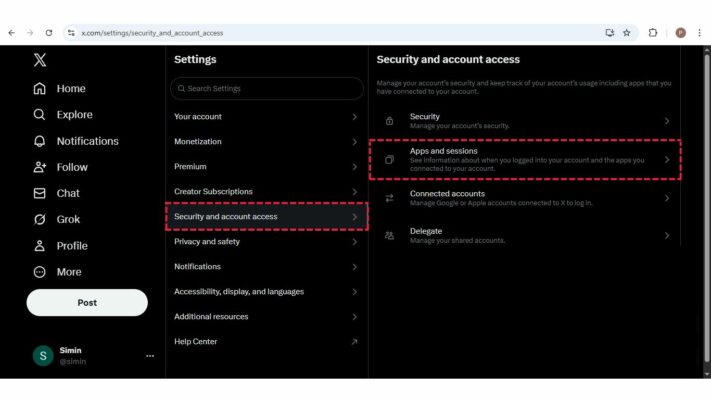This screenshot has width=711, height=400.
Task: Open the Security row chevron
Action: (667, 121)
